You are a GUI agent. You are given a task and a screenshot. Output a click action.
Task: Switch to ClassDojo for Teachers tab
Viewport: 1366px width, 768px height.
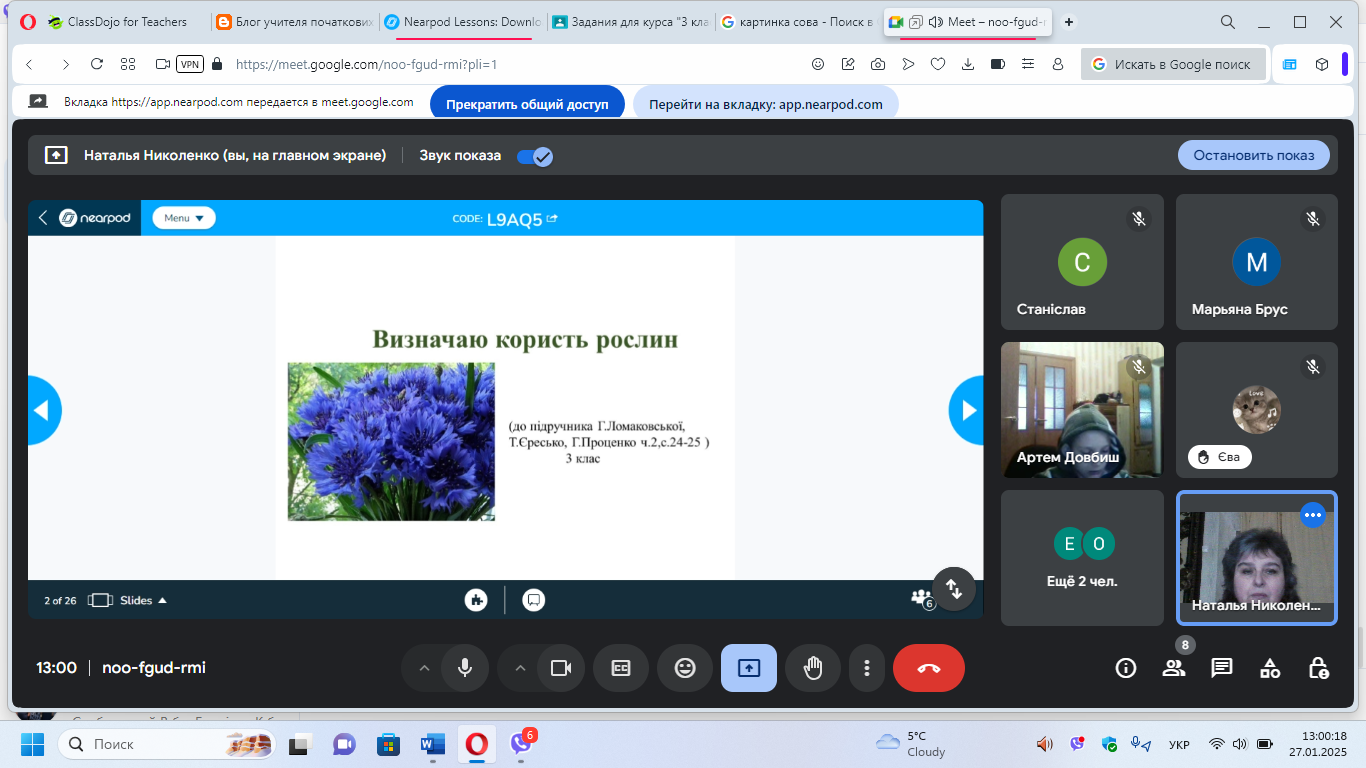tap(126, 22)
